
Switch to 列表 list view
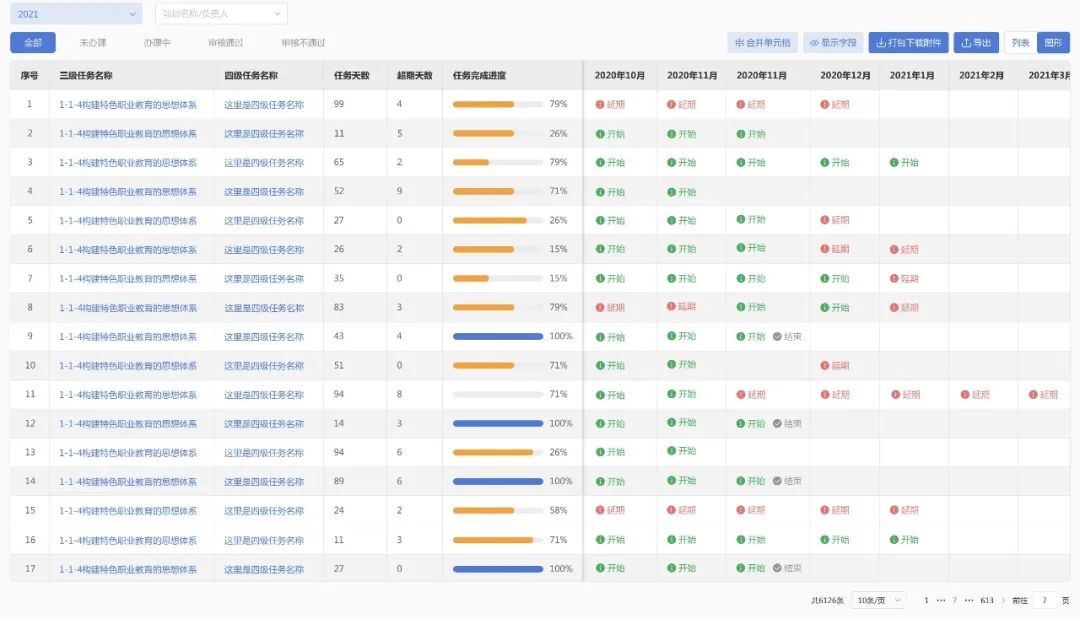pyautogui.click(x=1020, y=43)
